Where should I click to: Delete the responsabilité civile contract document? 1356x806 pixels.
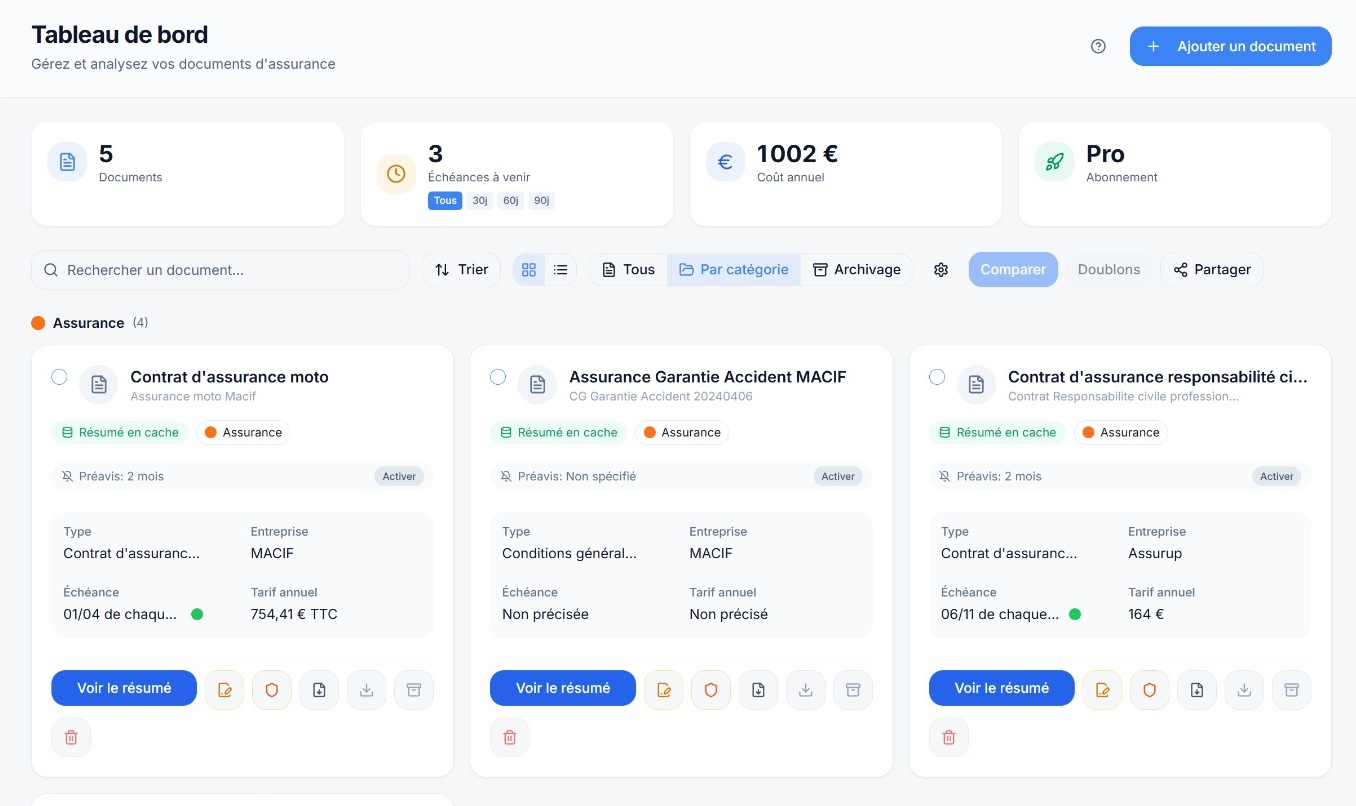click(x=949, y=737)
